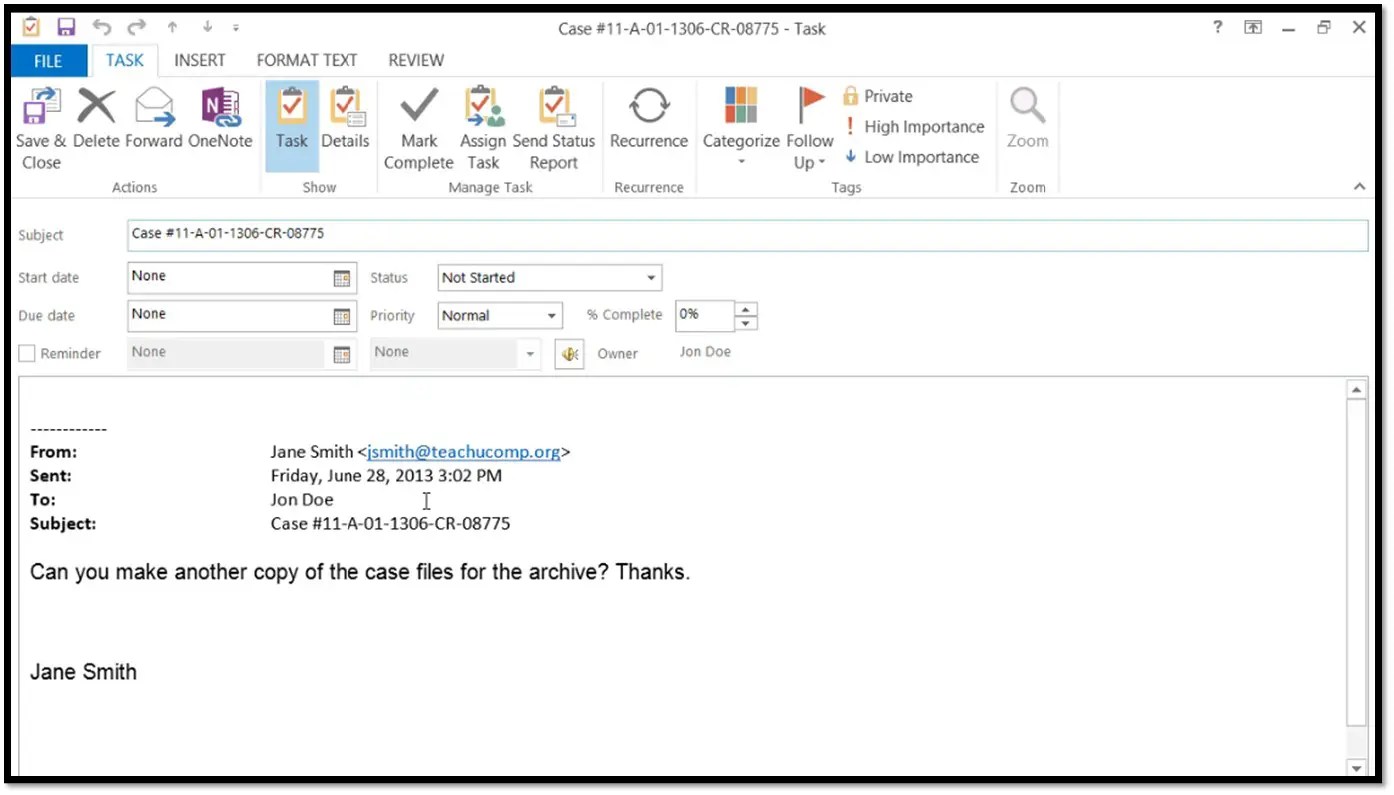This screenshot has height=795, width=1394.
Task: Mark the task as Private
Action: tap(878, 97)
